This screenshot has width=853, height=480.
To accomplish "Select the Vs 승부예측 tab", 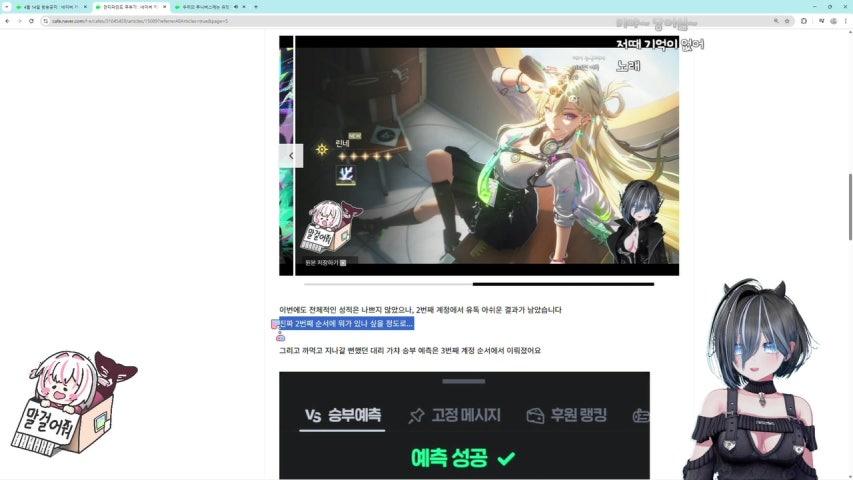I will 342,416.
